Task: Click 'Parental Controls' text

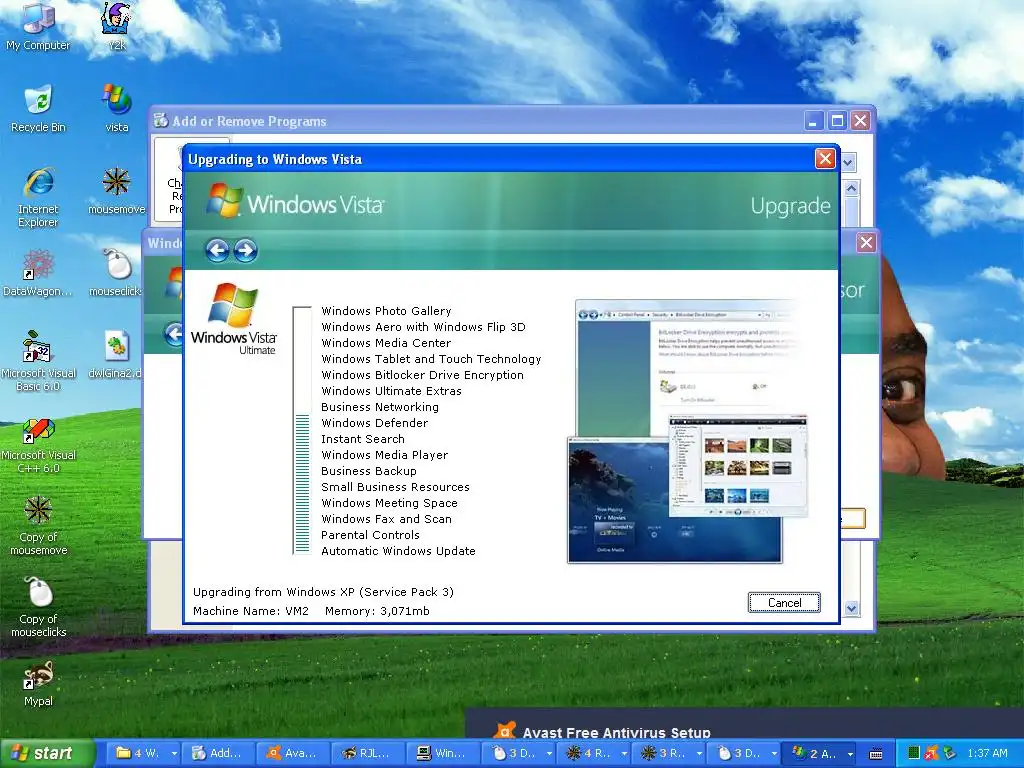Action: [x=370, y=535]
